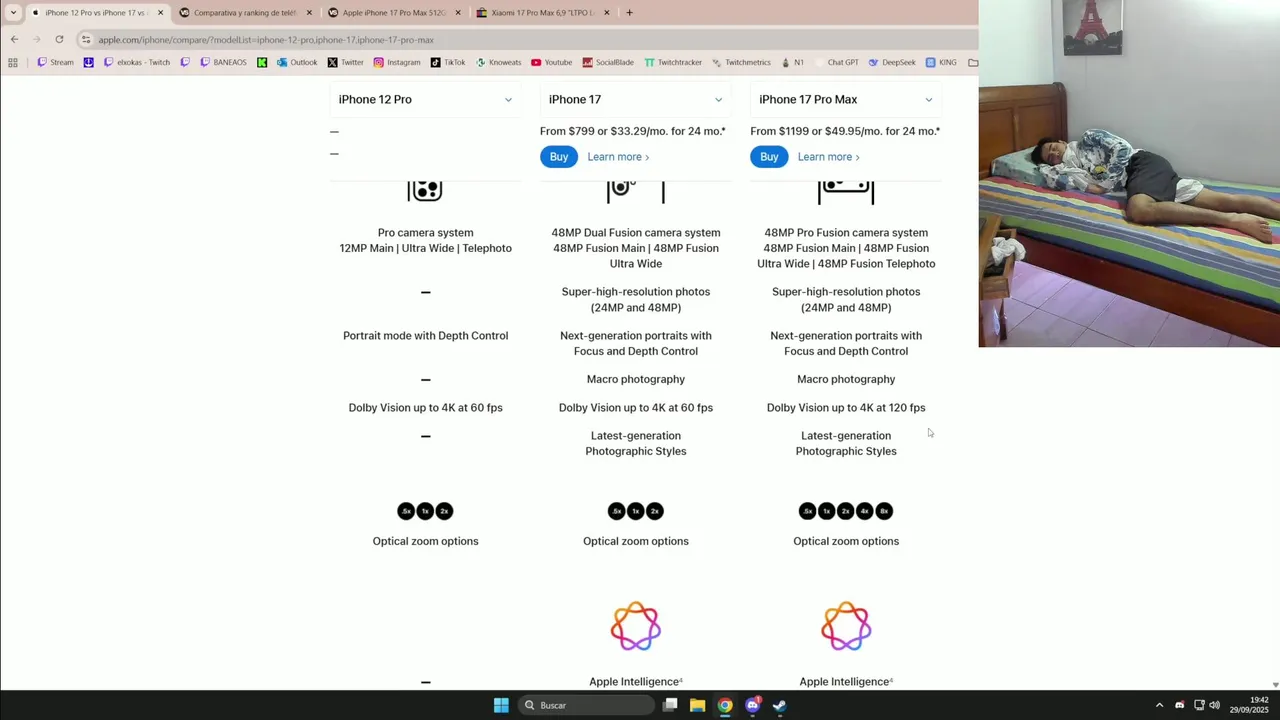Click the iPhone 17 Apple Intelligence logo
Viewport: 1280px width, 720px height.
click(x=636, y=627)
